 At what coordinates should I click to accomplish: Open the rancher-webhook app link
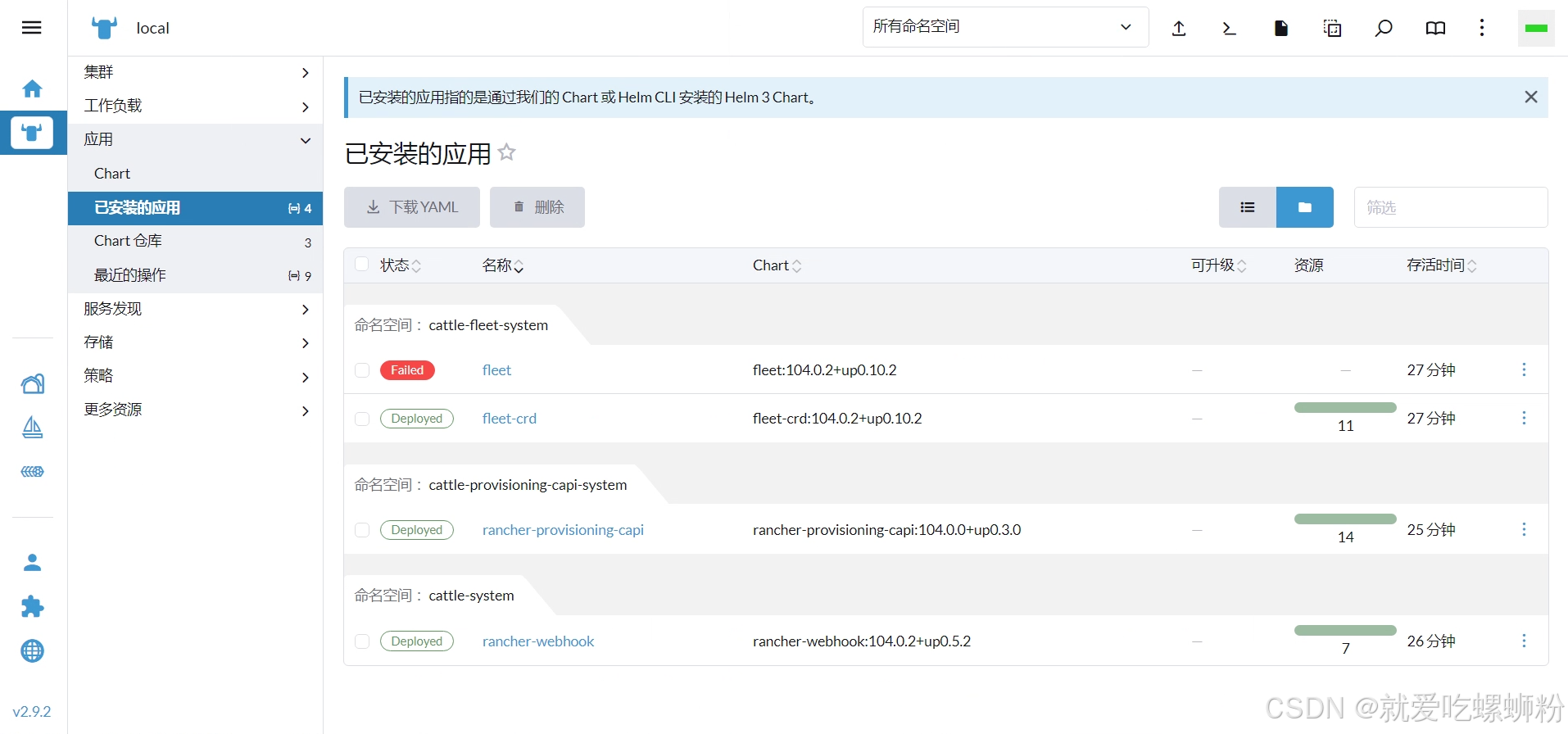[538, 641]
